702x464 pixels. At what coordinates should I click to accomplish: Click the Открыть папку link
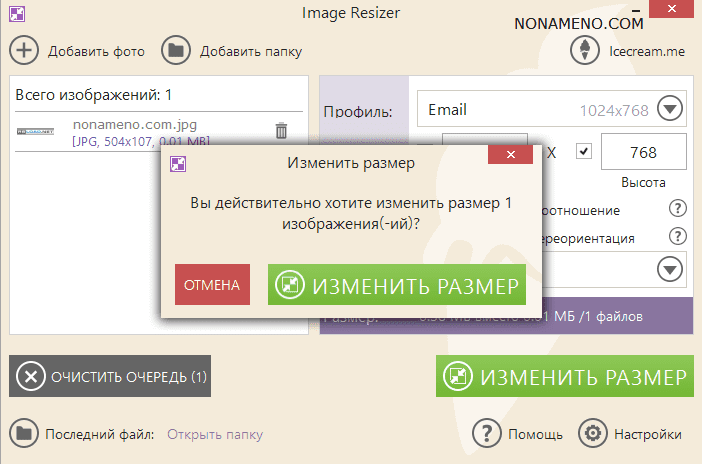[x=215, y=434]
